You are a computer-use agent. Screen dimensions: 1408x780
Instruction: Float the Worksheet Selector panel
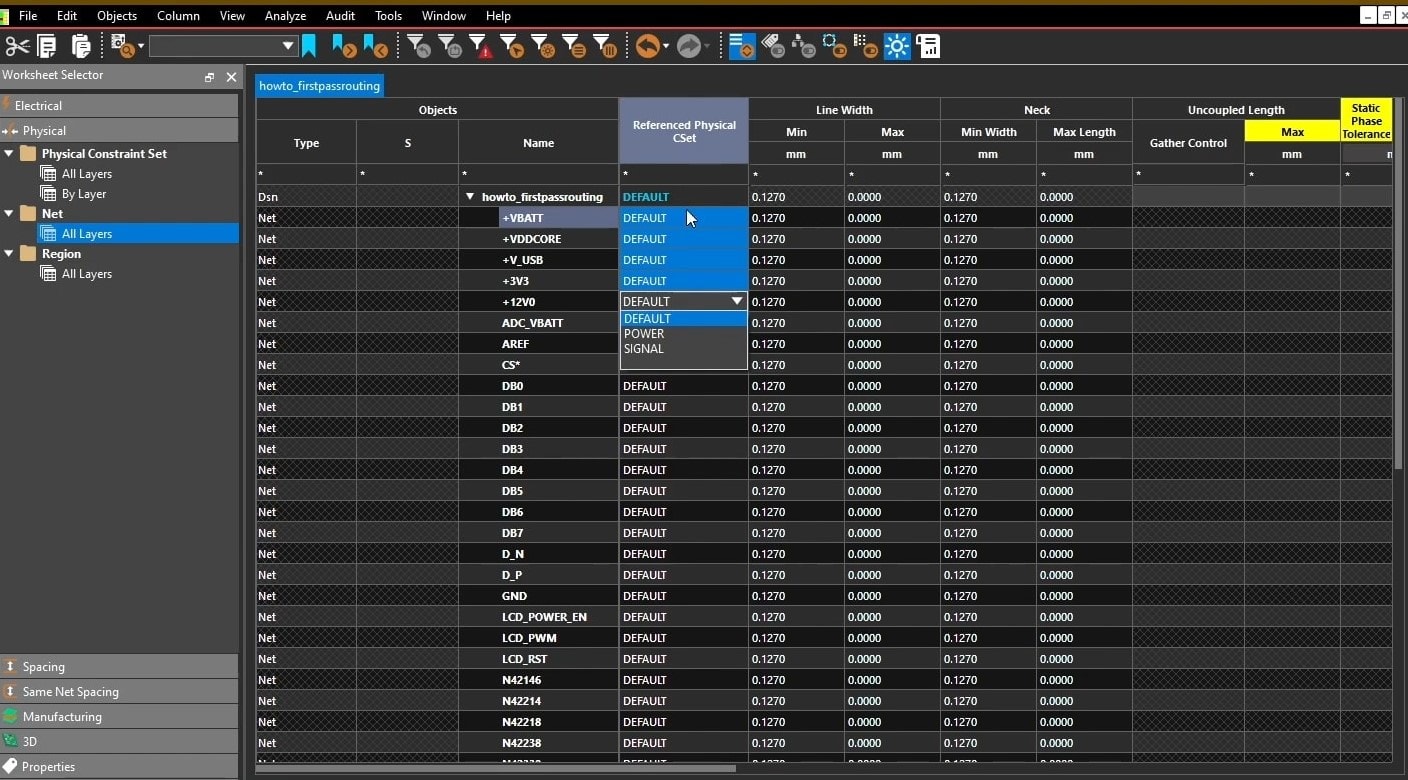pyautogui.click(x=209, y=77)
